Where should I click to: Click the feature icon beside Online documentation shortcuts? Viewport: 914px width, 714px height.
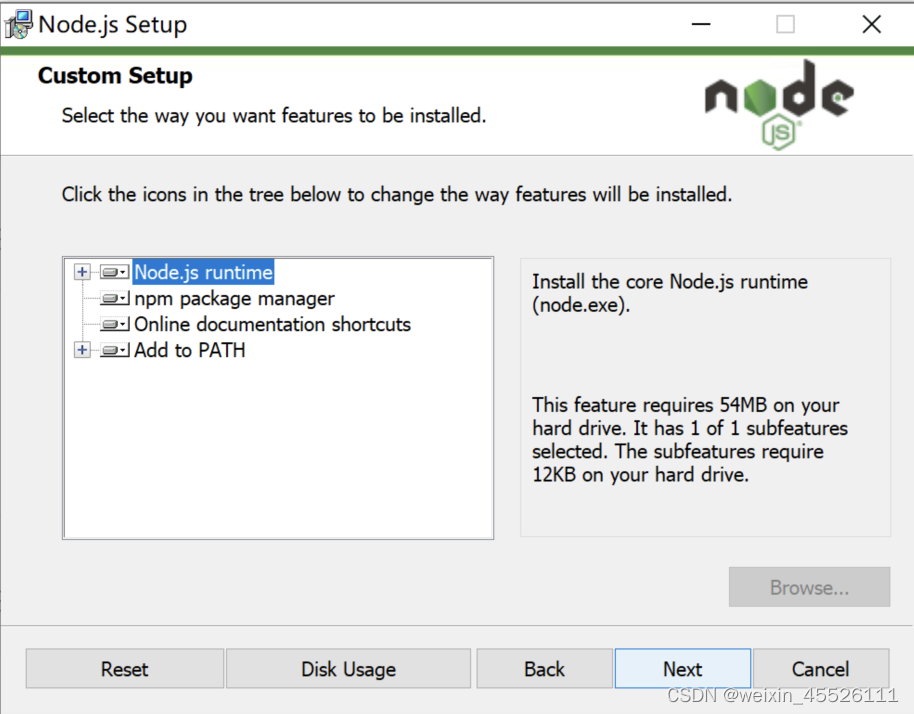coord(115,324)
